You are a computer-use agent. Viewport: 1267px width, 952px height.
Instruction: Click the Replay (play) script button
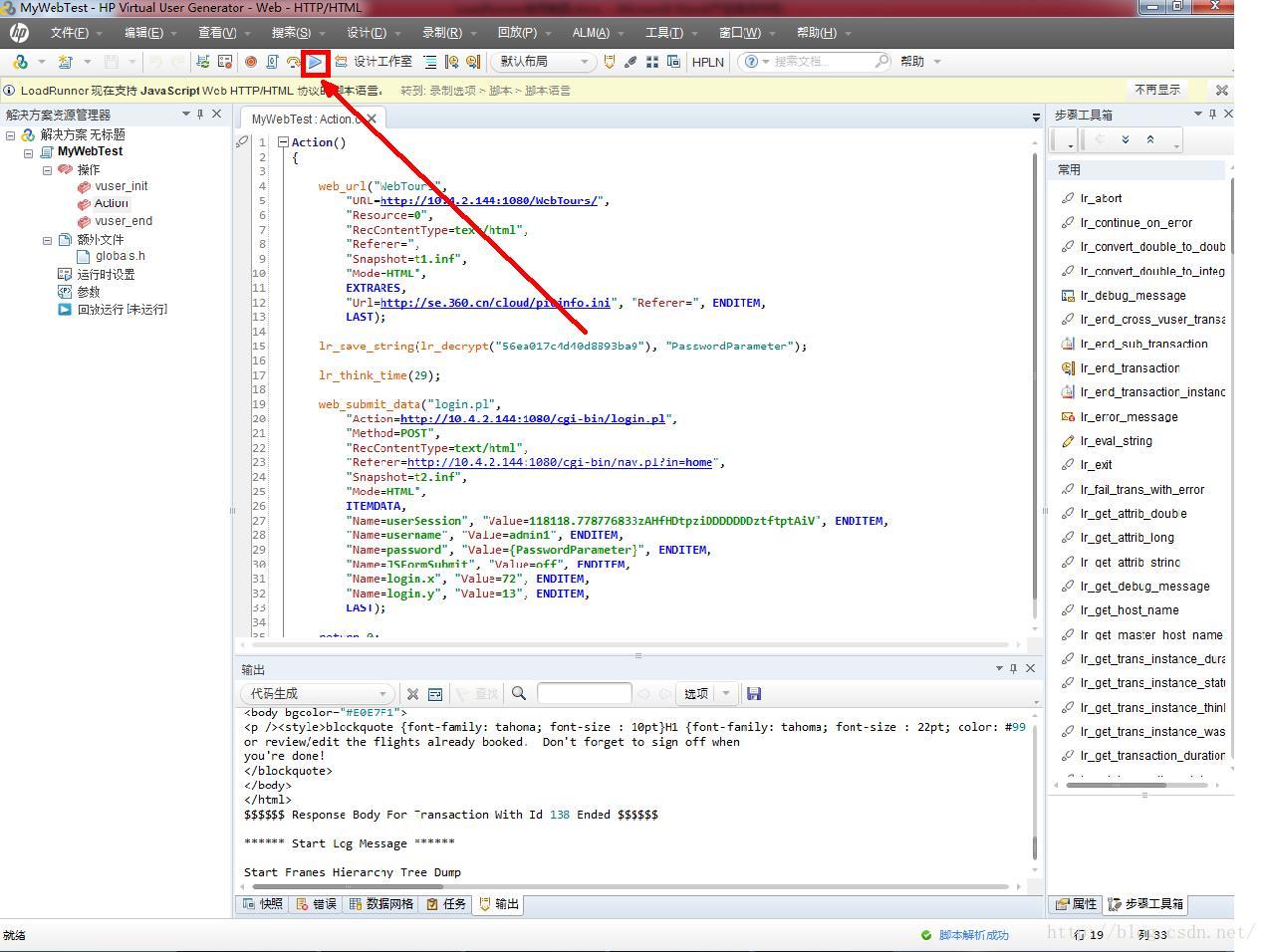315,62
